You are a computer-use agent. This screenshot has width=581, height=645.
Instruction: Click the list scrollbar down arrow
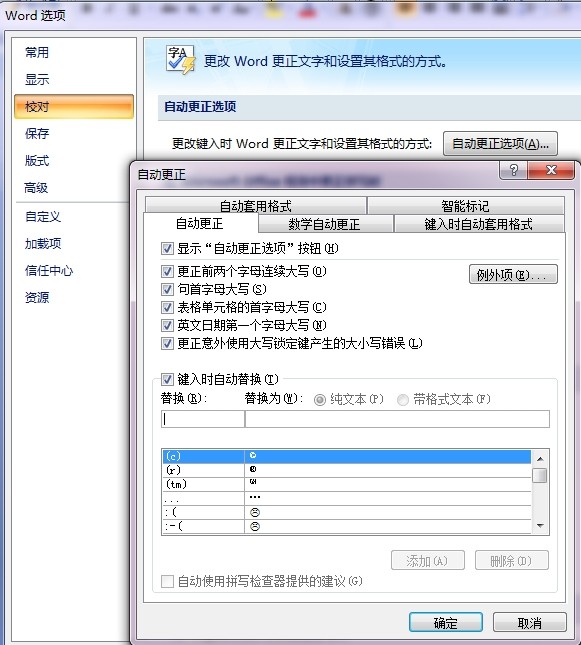point(540,526)
